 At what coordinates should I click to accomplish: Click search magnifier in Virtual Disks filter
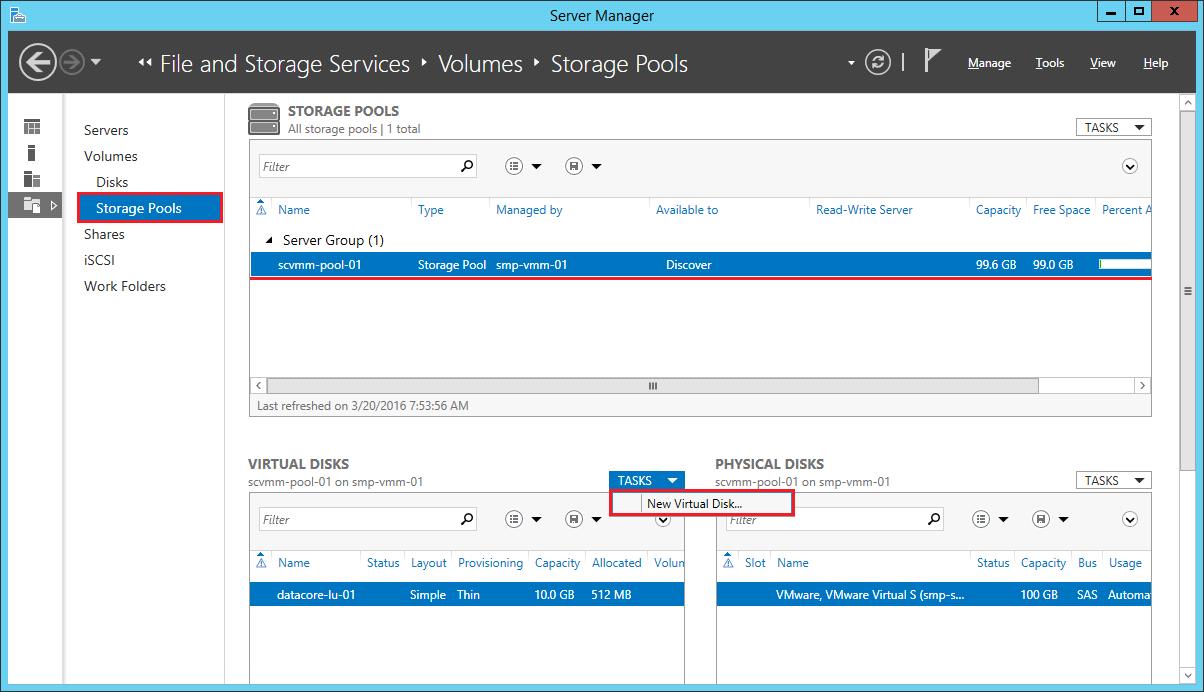[467, 519]
